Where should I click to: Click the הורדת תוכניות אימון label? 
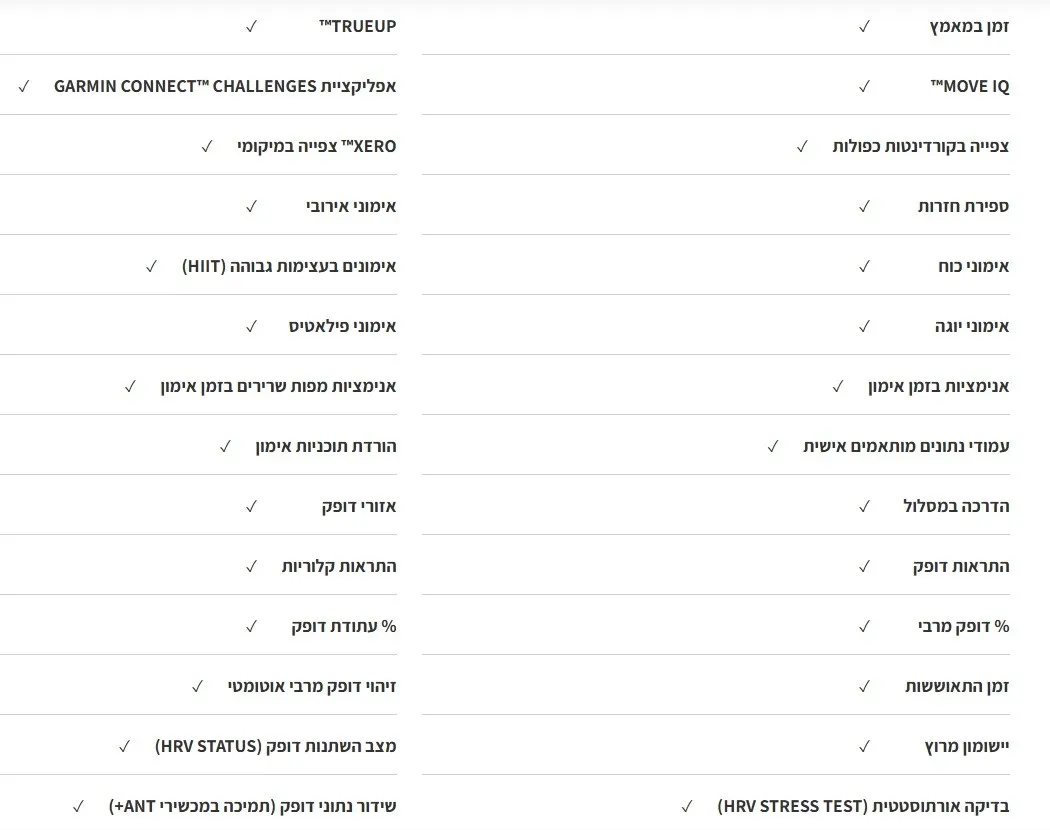[x=326, y=446]
